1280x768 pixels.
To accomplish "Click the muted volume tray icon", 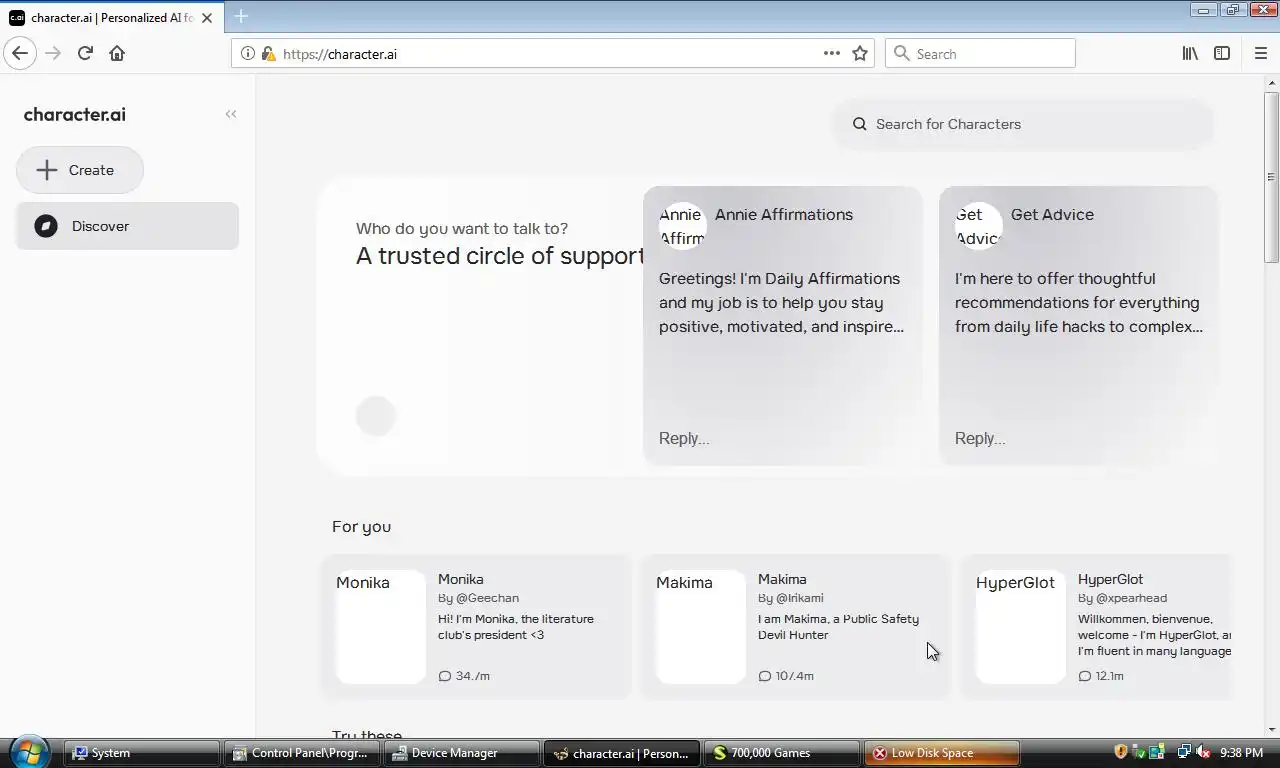I will click(1203, 752).
